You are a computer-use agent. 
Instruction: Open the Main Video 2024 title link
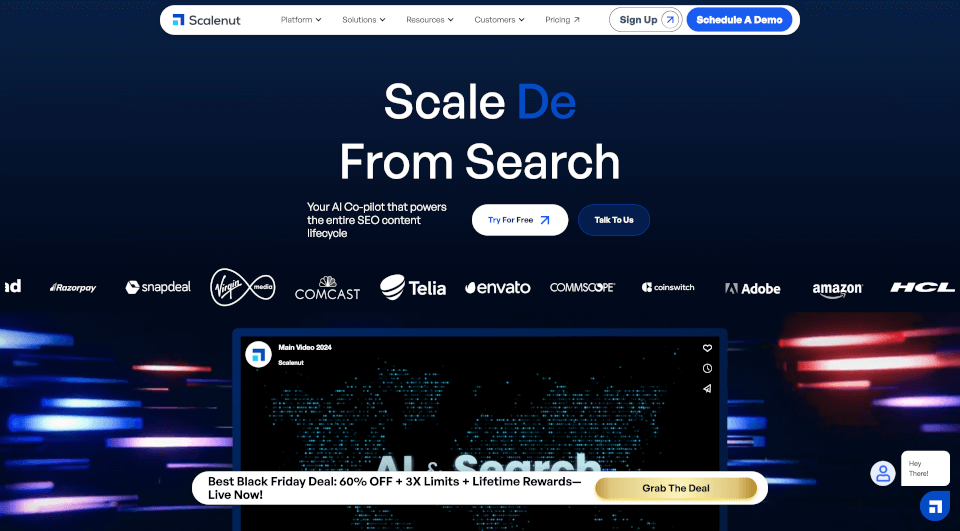click(305, 347)
